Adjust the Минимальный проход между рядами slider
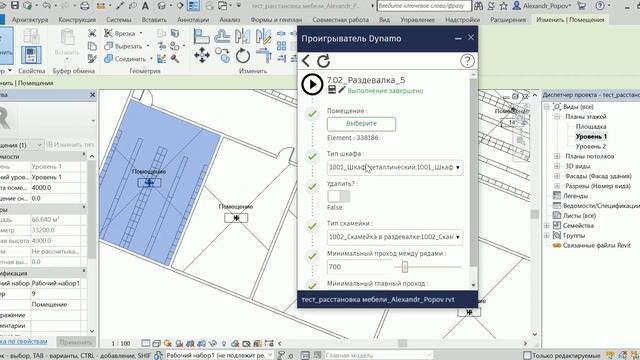 (x=404, y=267)
